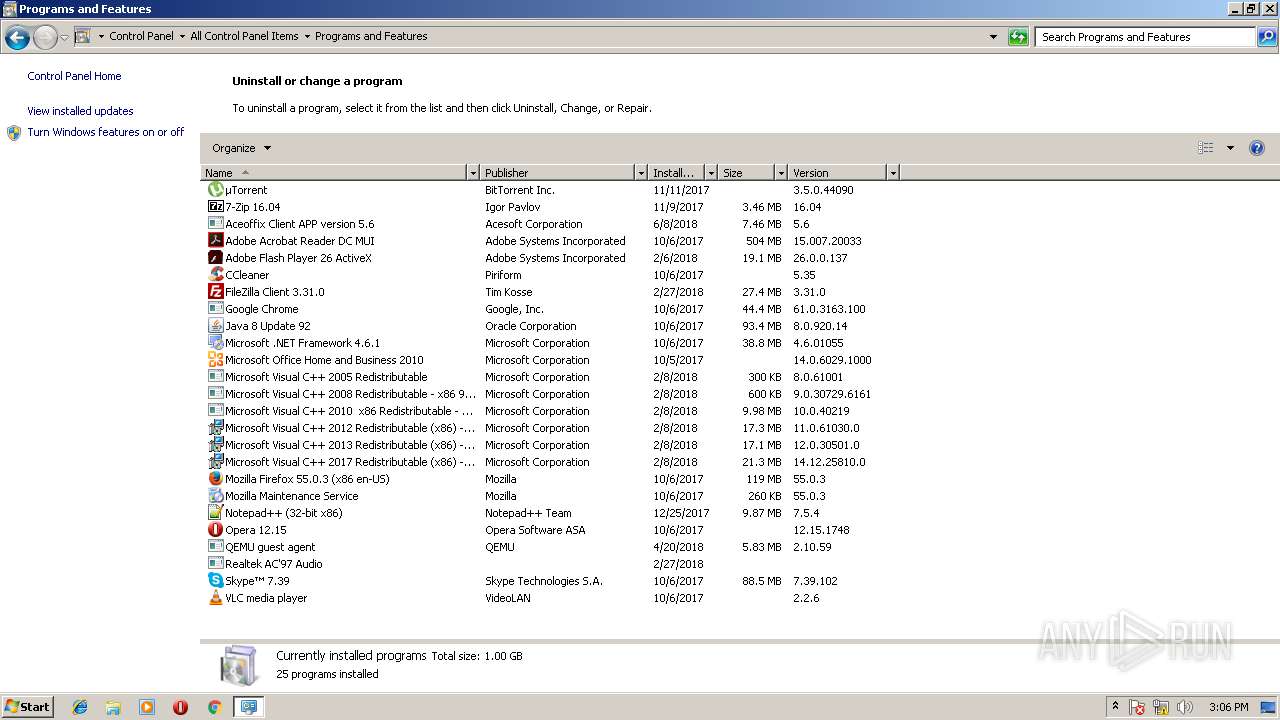Open the Organize dropdown menu
1280x720 pixels.
point(241,148)
